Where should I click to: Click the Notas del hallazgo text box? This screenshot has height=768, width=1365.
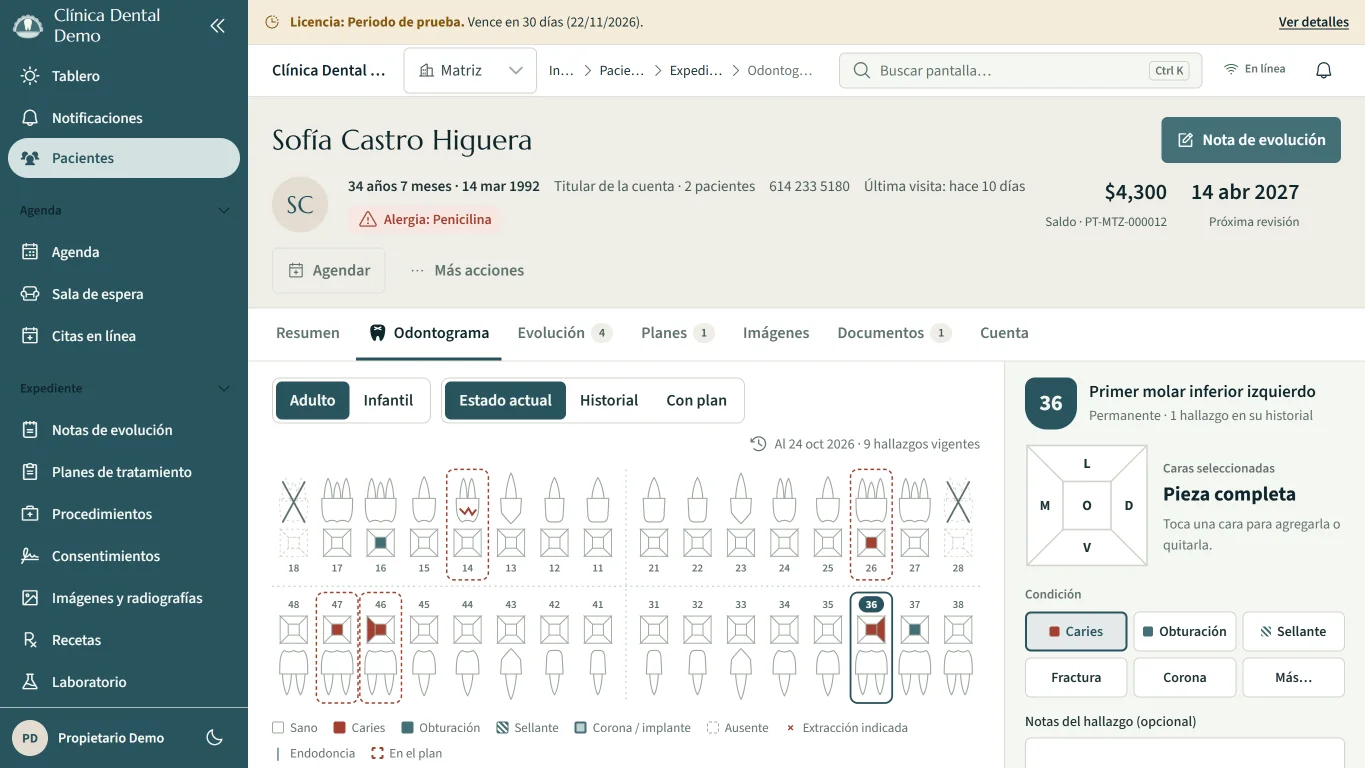click(1185, 753)
